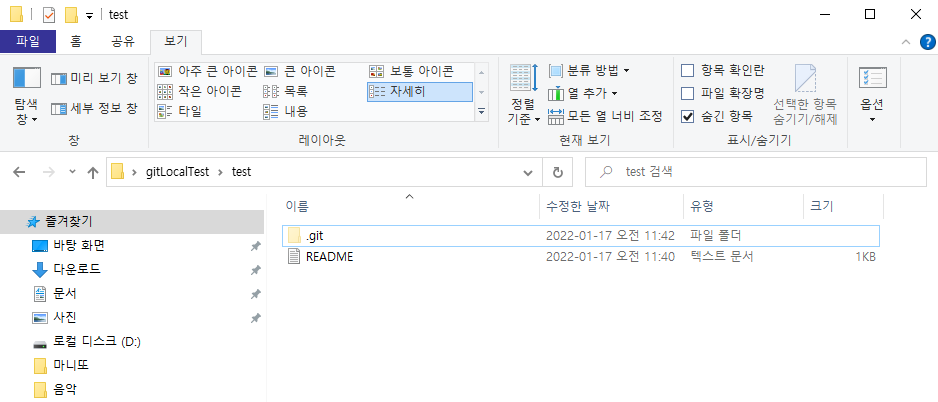Select the .git folder

click(580, 236)
